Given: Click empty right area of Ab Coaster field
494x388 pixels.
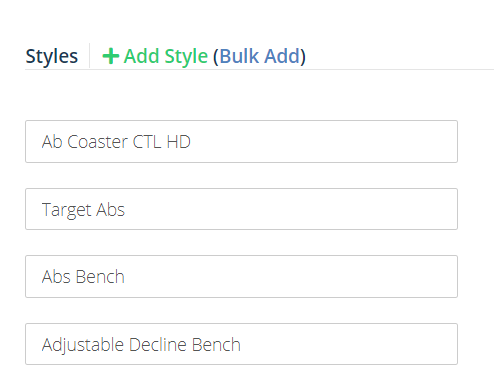Looking at the screenshot, I should coord(333,142).
